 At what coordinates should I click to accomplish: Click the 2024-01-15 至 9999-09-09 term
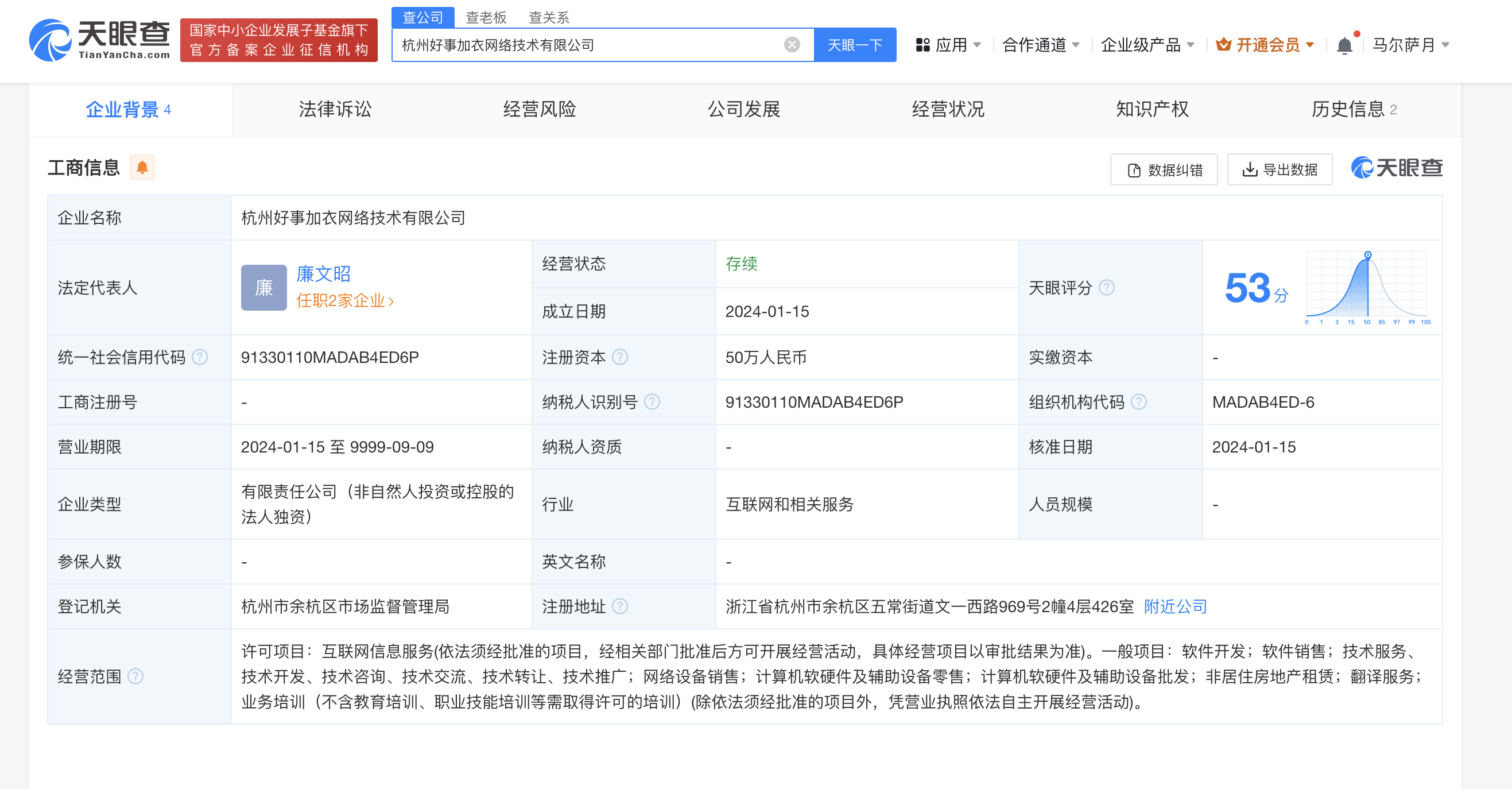(x=338, y=447)
